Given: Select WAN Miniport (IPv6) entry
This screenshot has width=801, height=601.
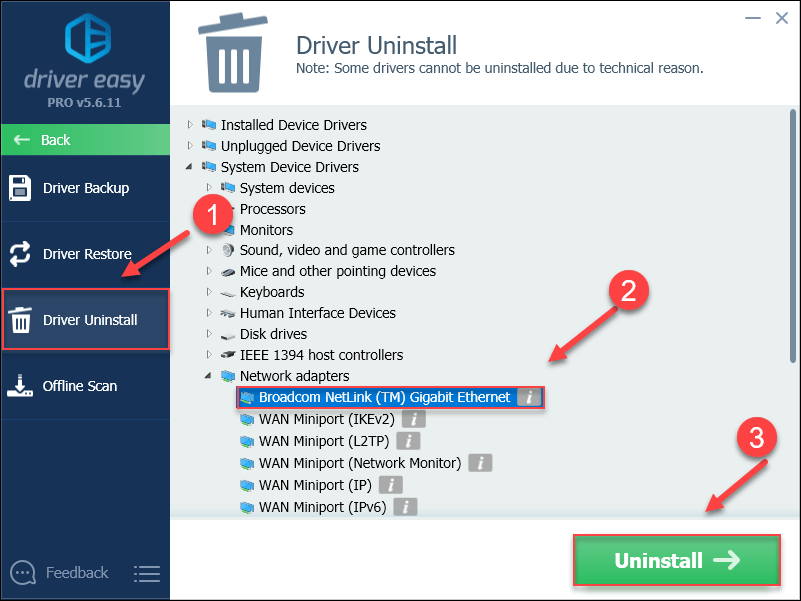Looking at the screenshot, I should [x=322, y=507].
